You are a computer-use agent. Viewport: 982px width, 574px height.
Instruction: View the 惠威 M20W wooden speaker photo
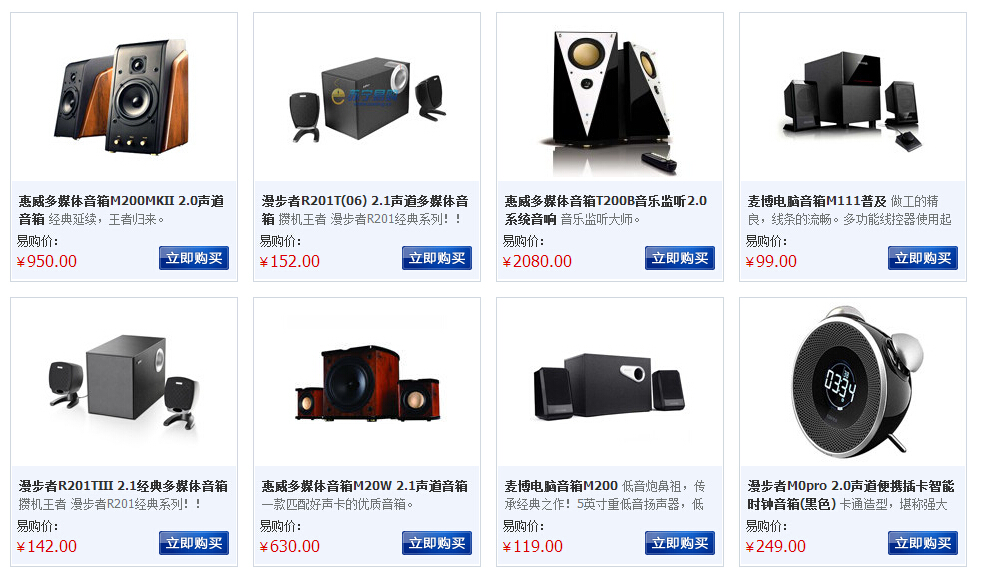[x=367, y=382]
